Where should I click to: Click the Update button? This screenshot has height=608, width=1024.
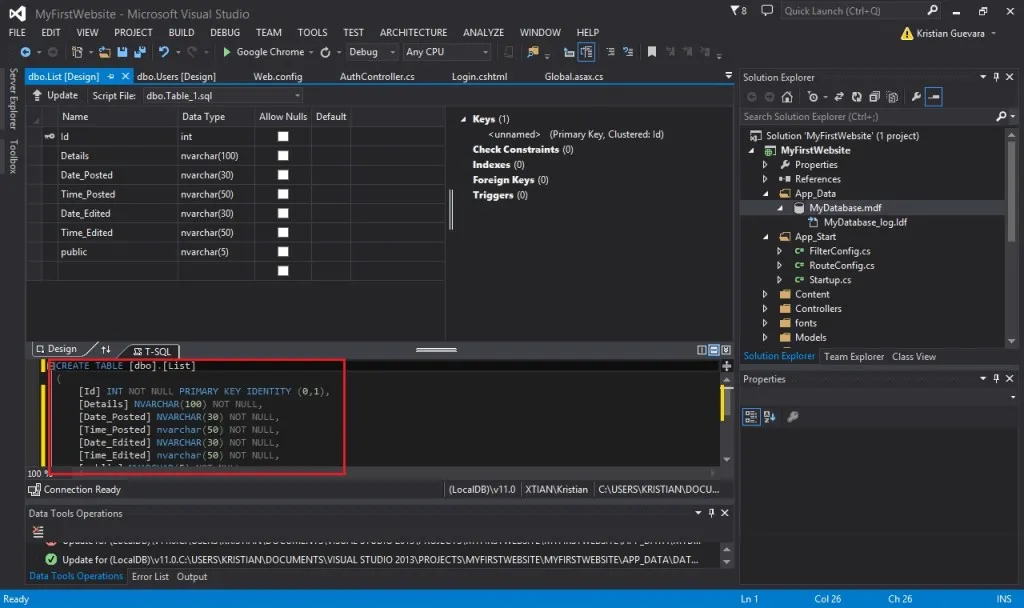[56, 95]
